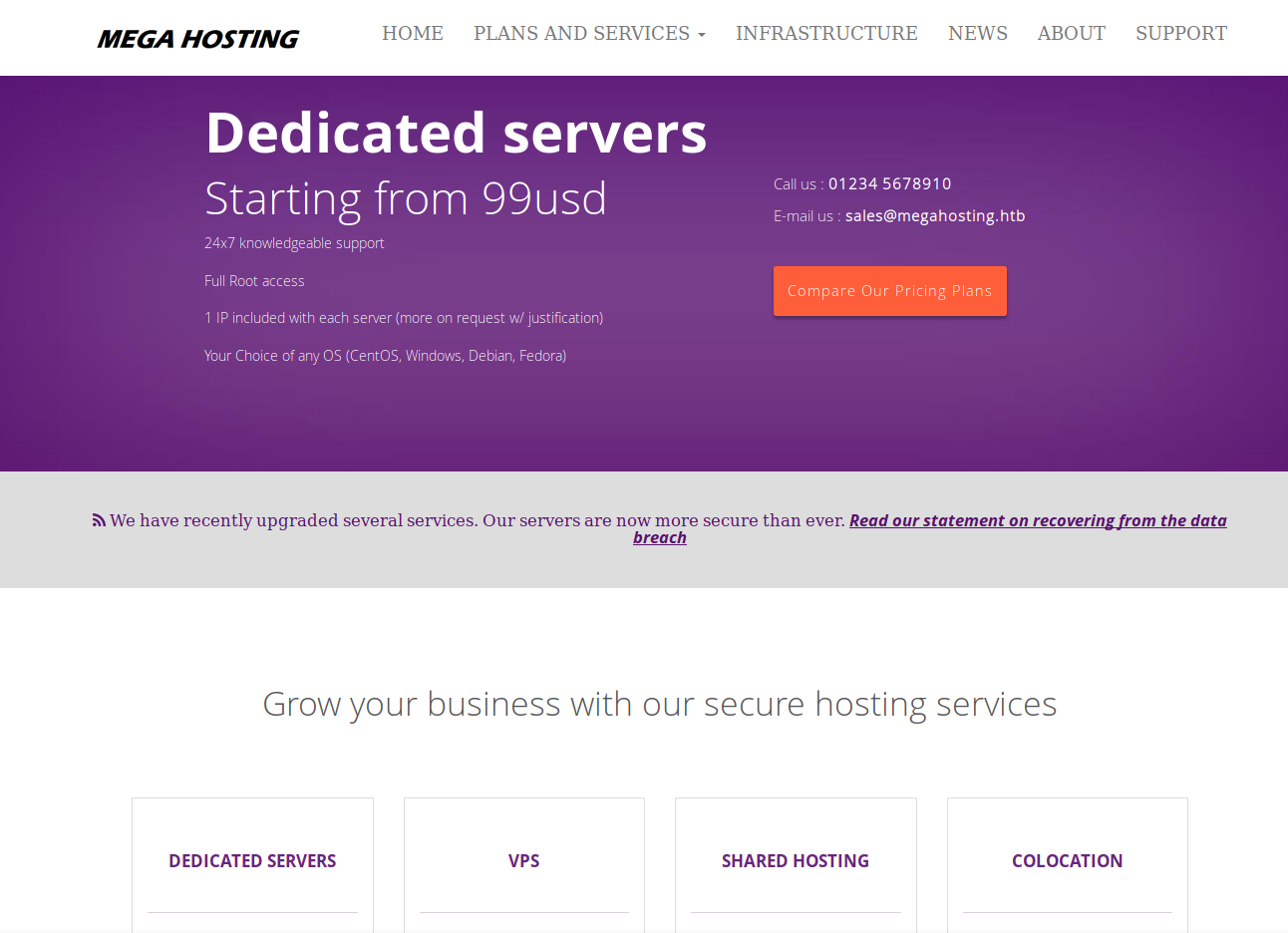Image resolution: width=1288 pixels, height=933 pixels.
Task: Click the RSS feed icon
Action: coord(99,520)
